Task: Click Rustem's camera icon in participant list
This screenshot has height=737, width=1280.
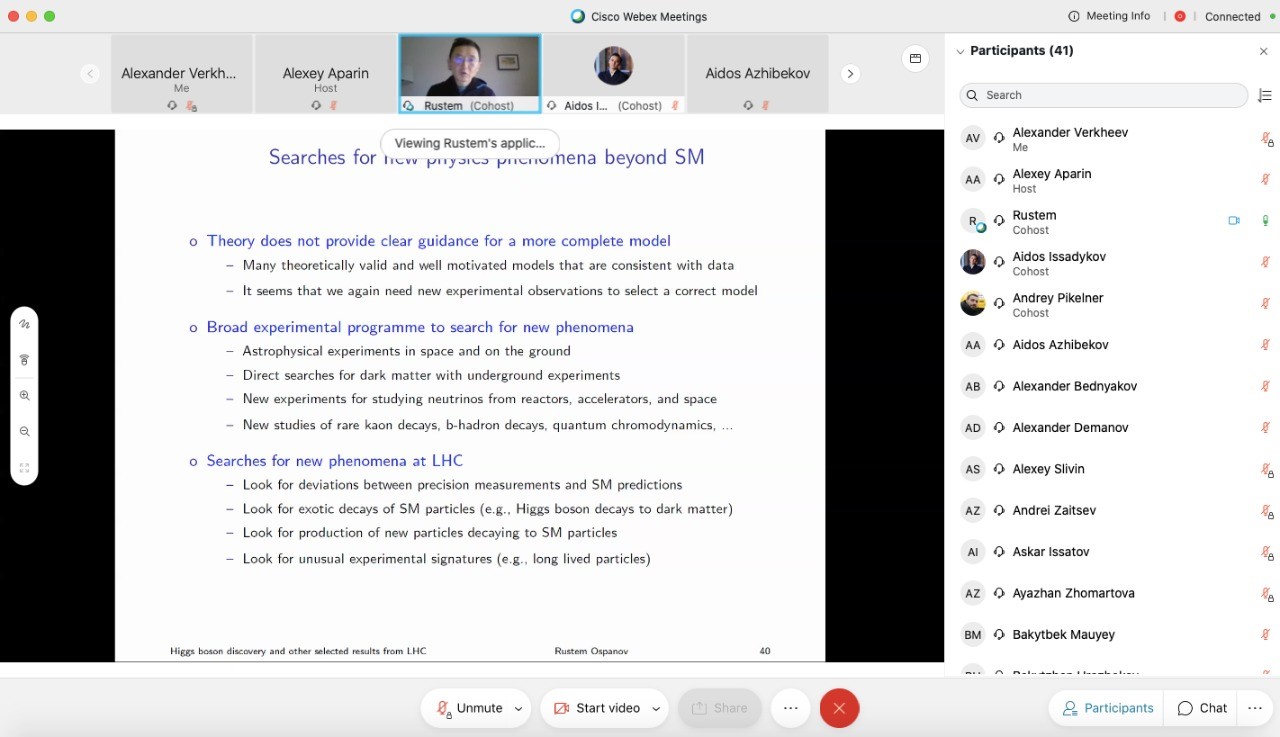Action: 1234,221
